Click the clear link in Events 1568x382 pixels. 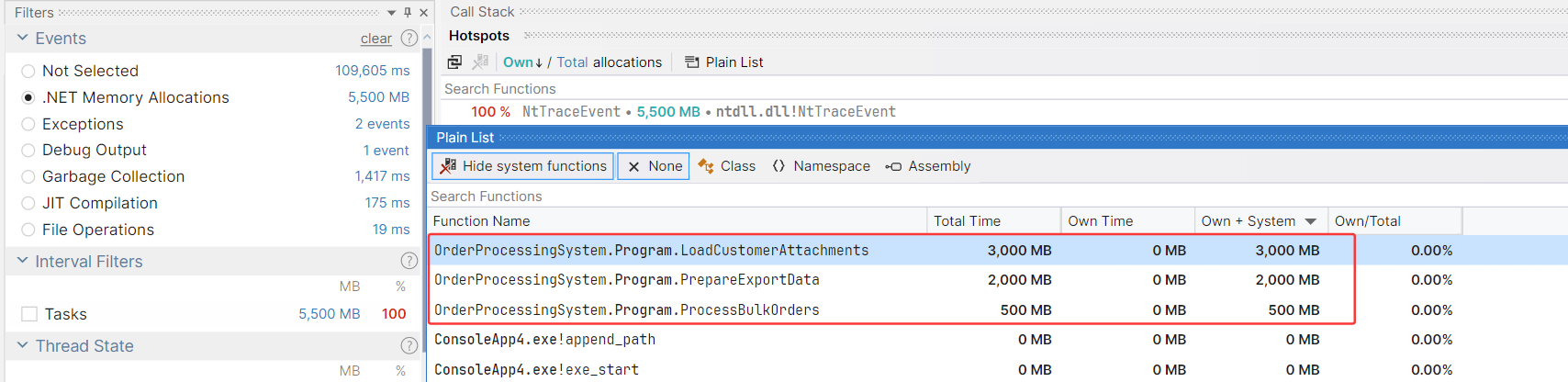point(376,39)
